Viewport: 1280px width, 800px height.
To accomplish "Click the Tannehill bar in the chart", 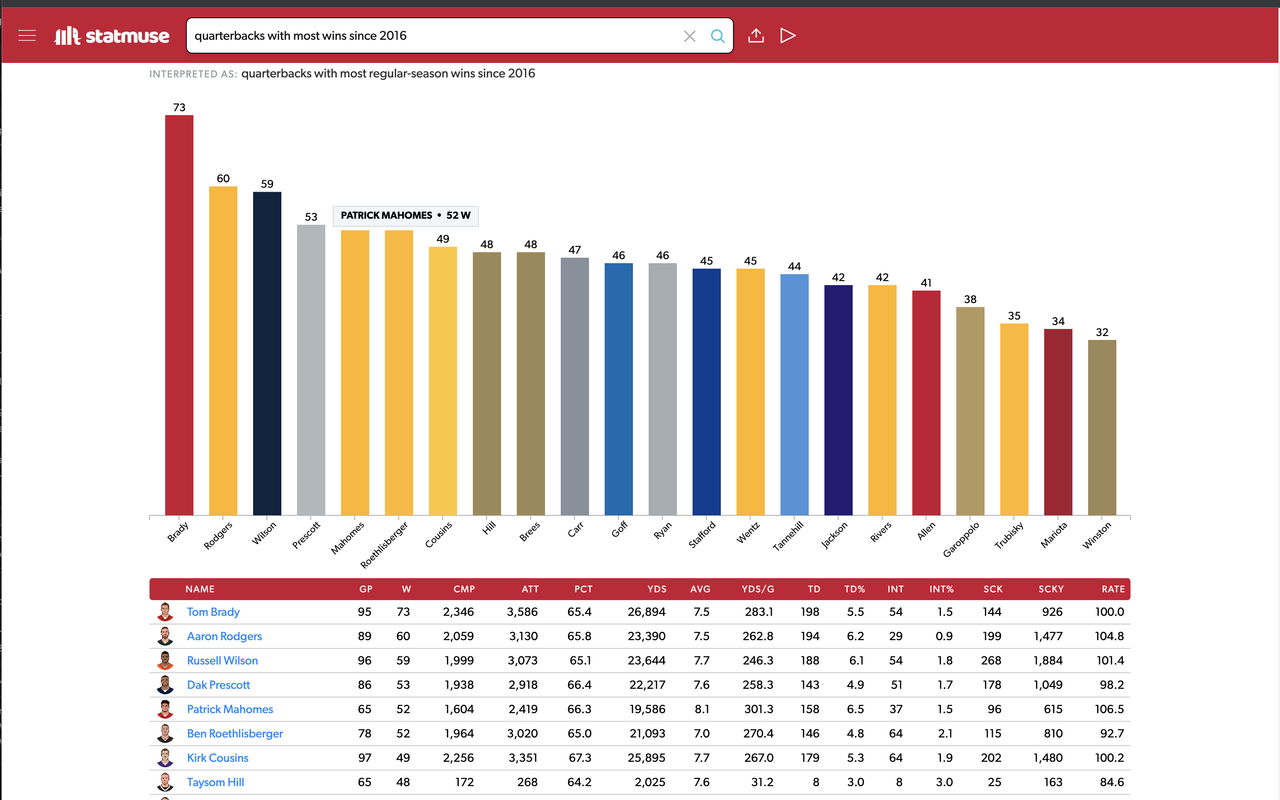I will pyautogui.click(x=795, y=395).
